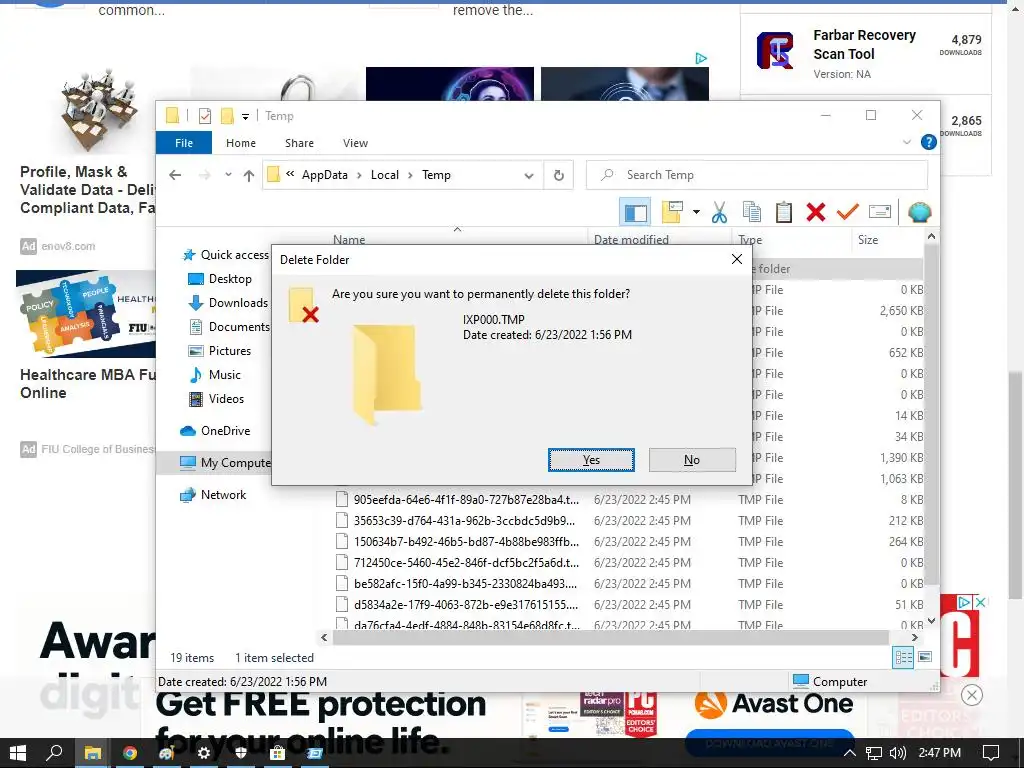The width and height of the screenshot is (1024, 768).
Task: Click the Rename icon in toolbar
Action: click(880, 212)
